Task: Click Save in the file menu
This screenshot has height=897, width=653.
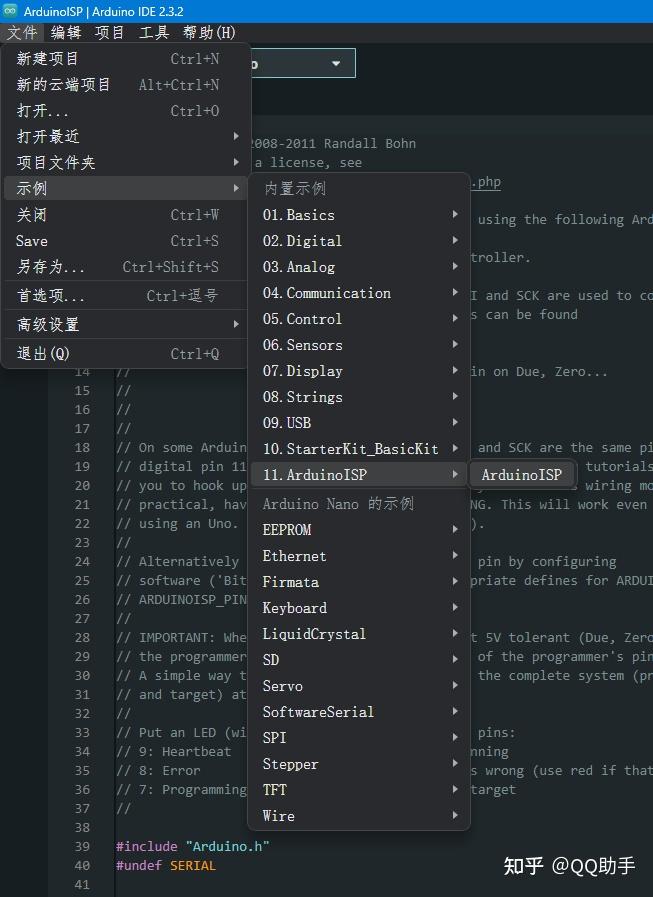Action: [126, 241]
